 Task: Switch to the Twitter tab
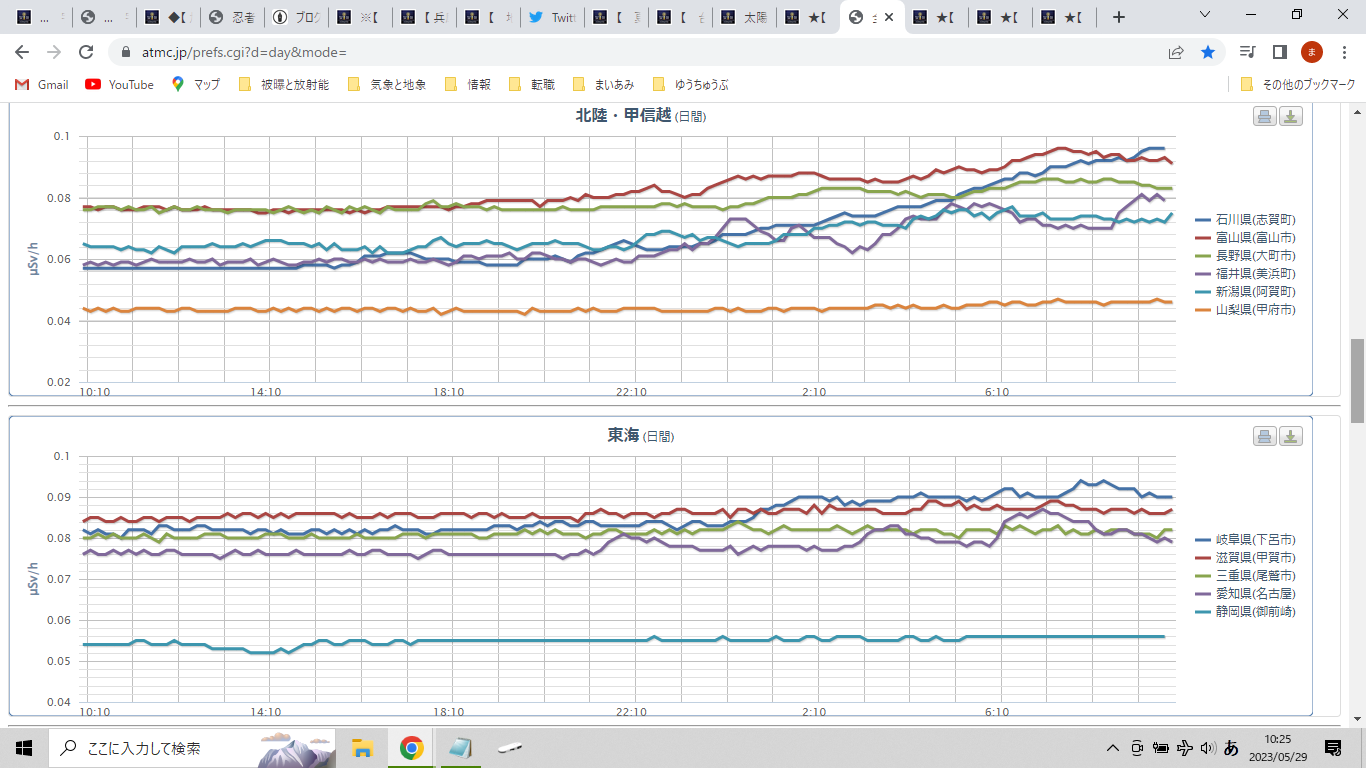[x=552, y=17]
